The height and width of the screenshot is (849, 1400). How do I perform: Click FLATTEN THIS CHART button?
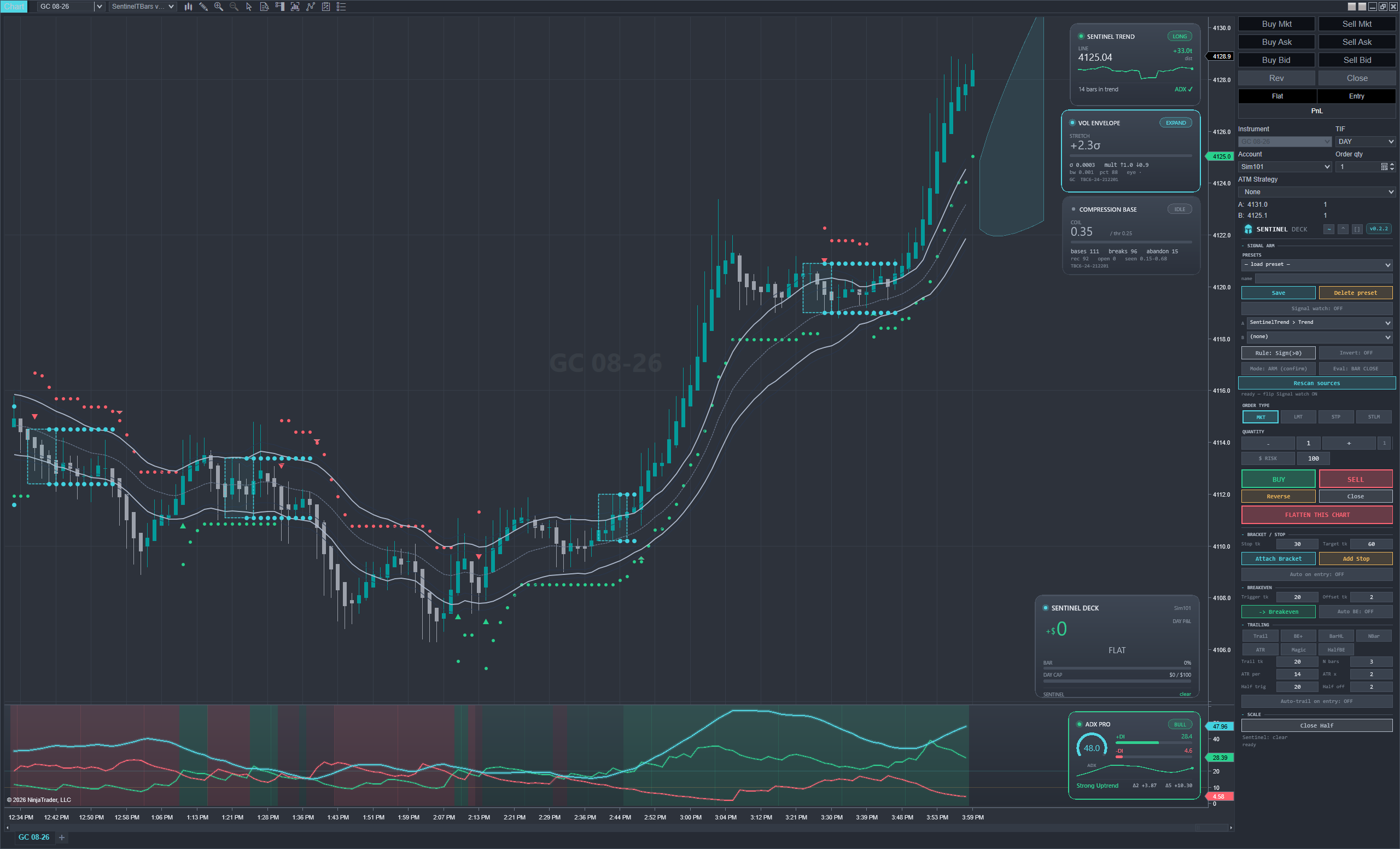[x=1316, y=515]
